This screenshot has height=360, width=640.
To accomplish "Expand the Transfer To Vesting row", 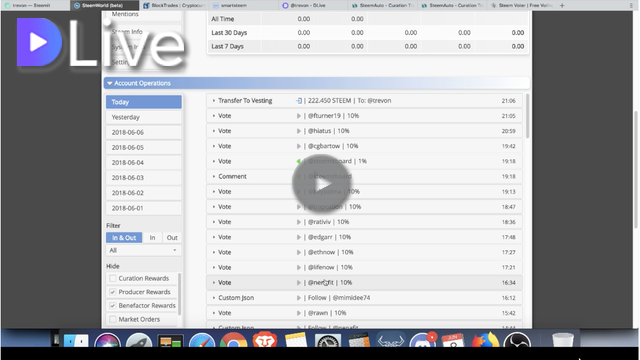I will (214, 101).
